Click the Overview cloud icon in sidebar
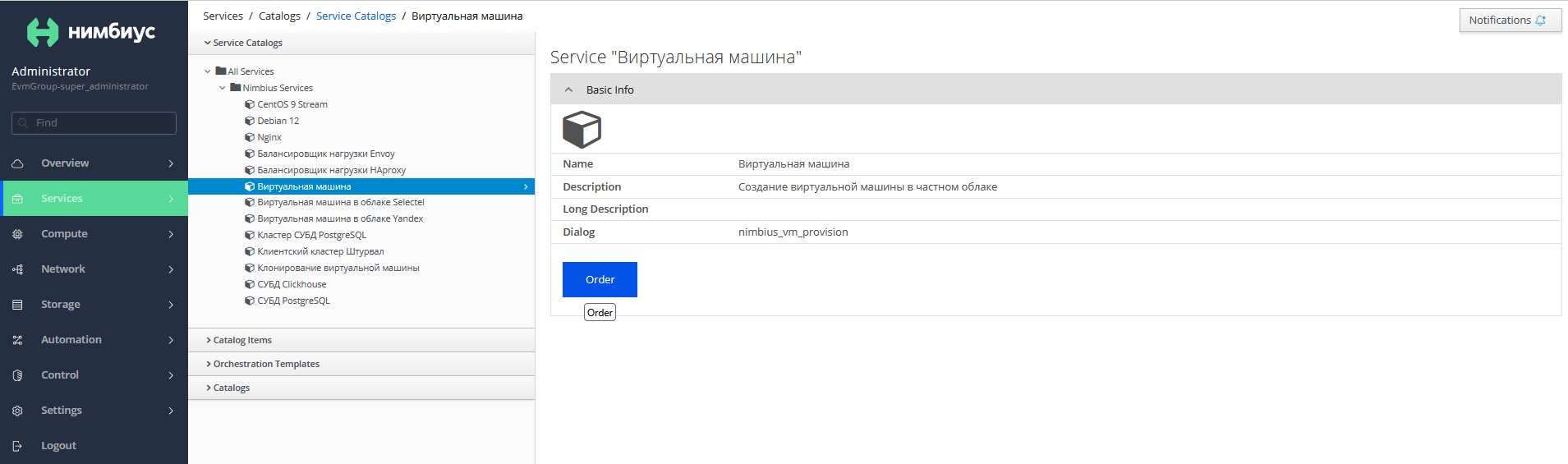This screenshot has width=1568, height=464. pyautogui.click(x=17, y=163)
